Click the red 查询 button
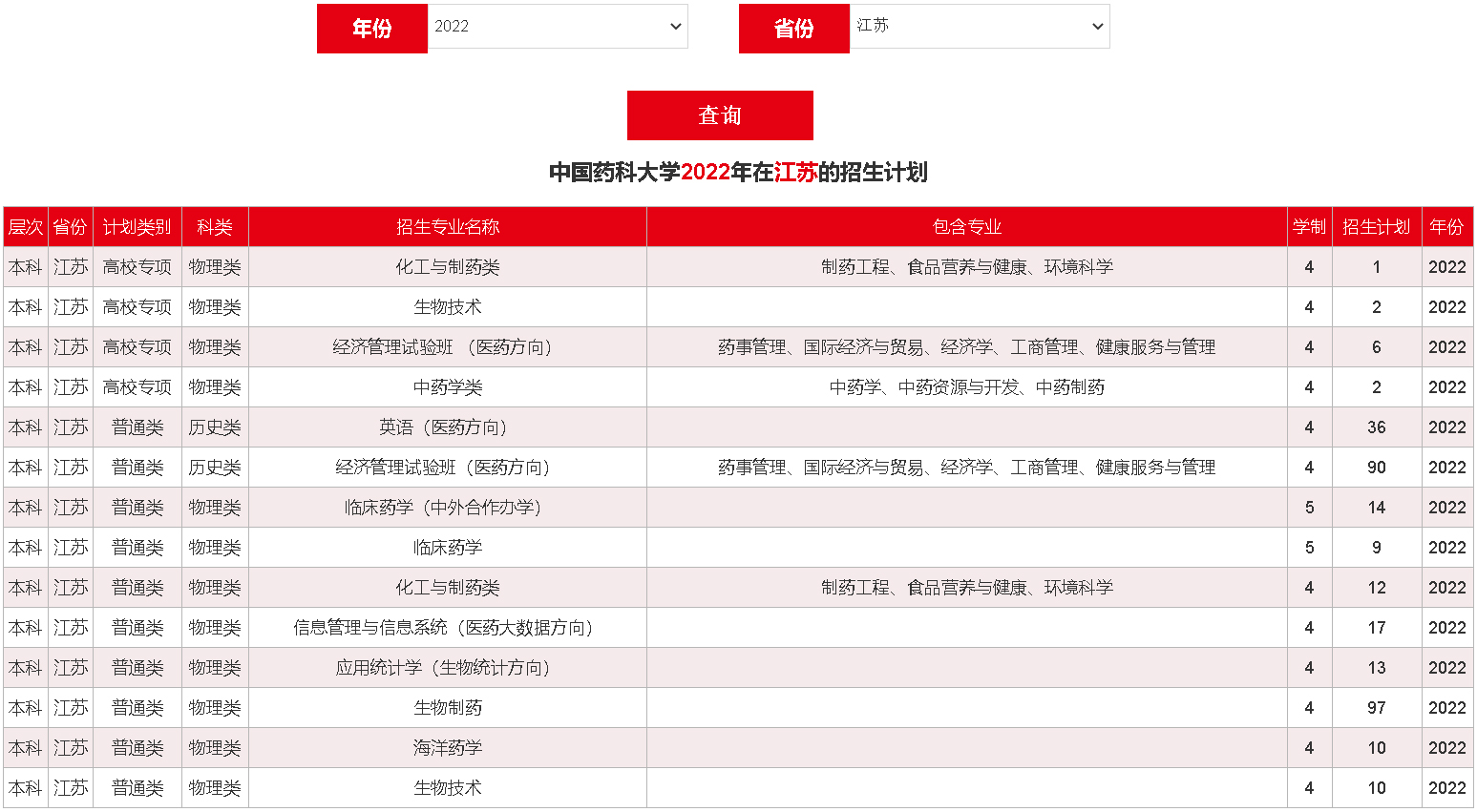 point(720,115)
